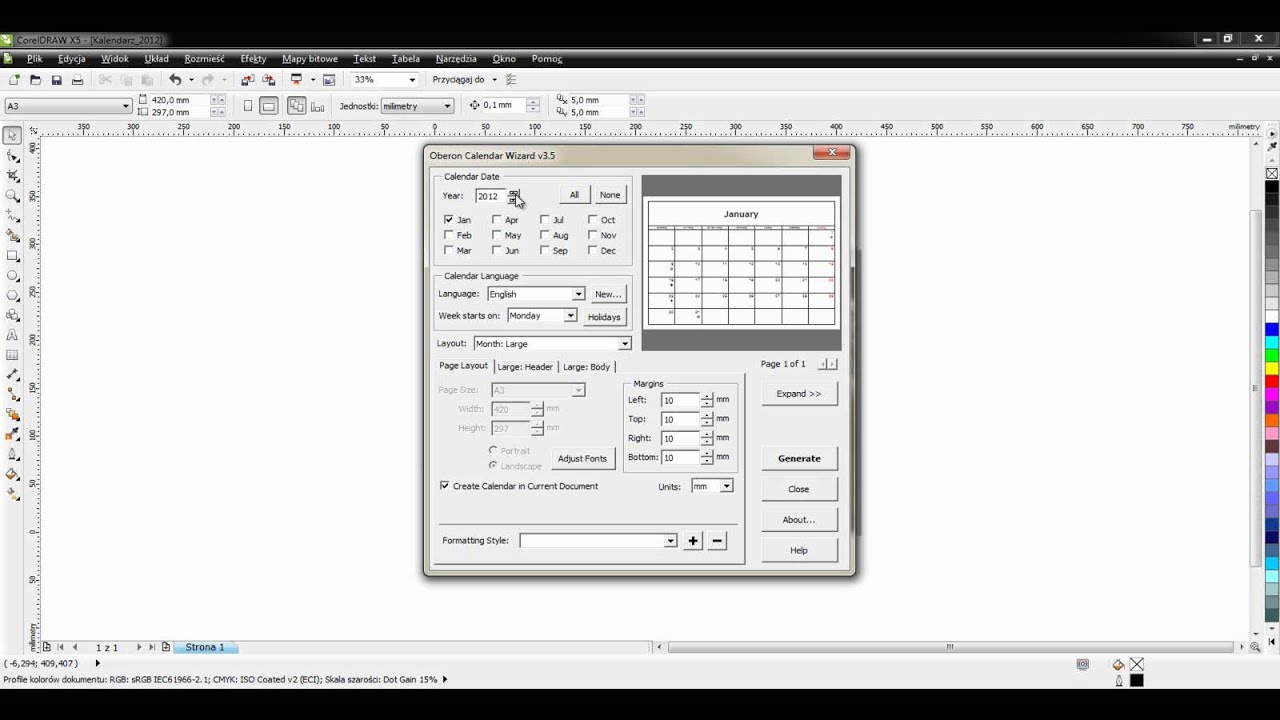Click the None months button

click(610, 195)
